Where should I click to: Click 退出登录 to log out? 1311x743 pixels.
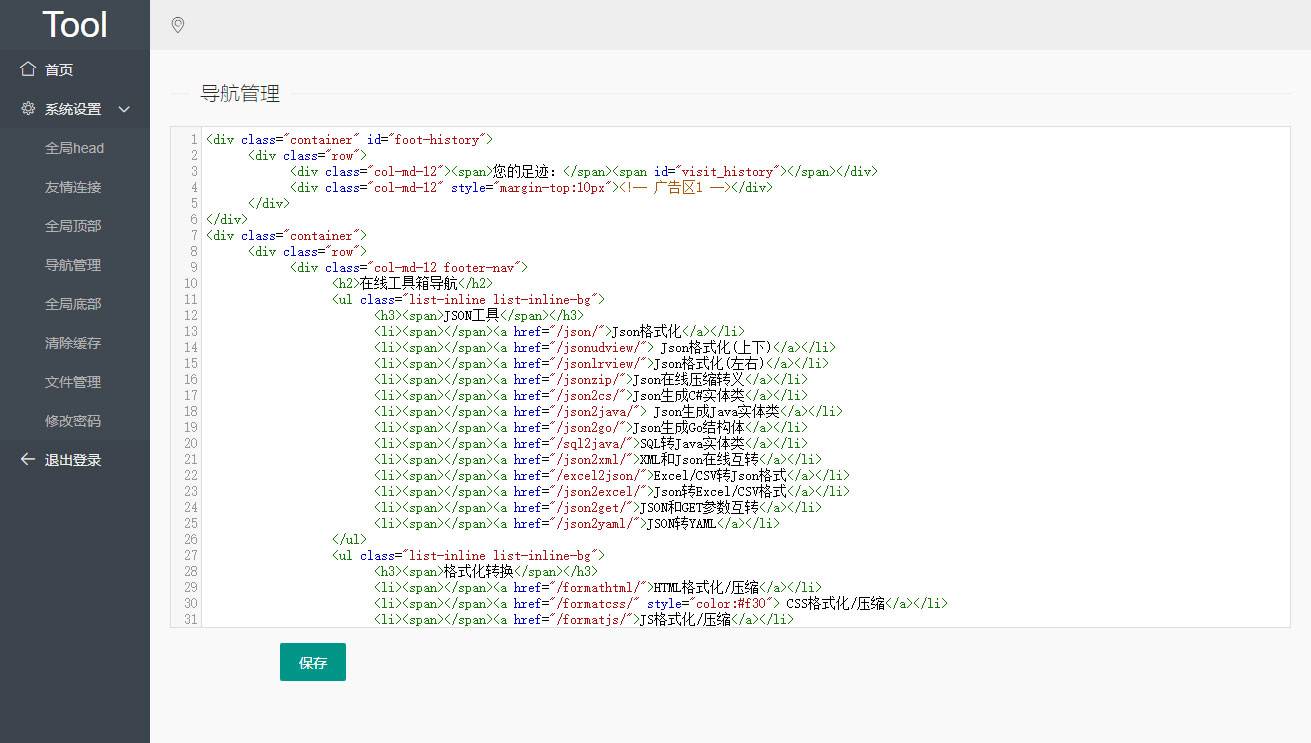pos(73,460)
